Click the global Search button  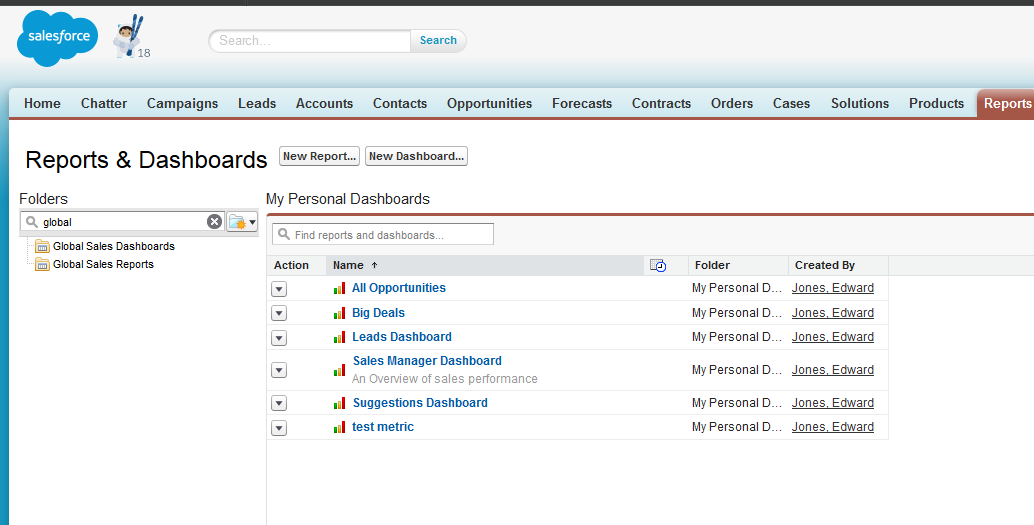pos(438,41)
